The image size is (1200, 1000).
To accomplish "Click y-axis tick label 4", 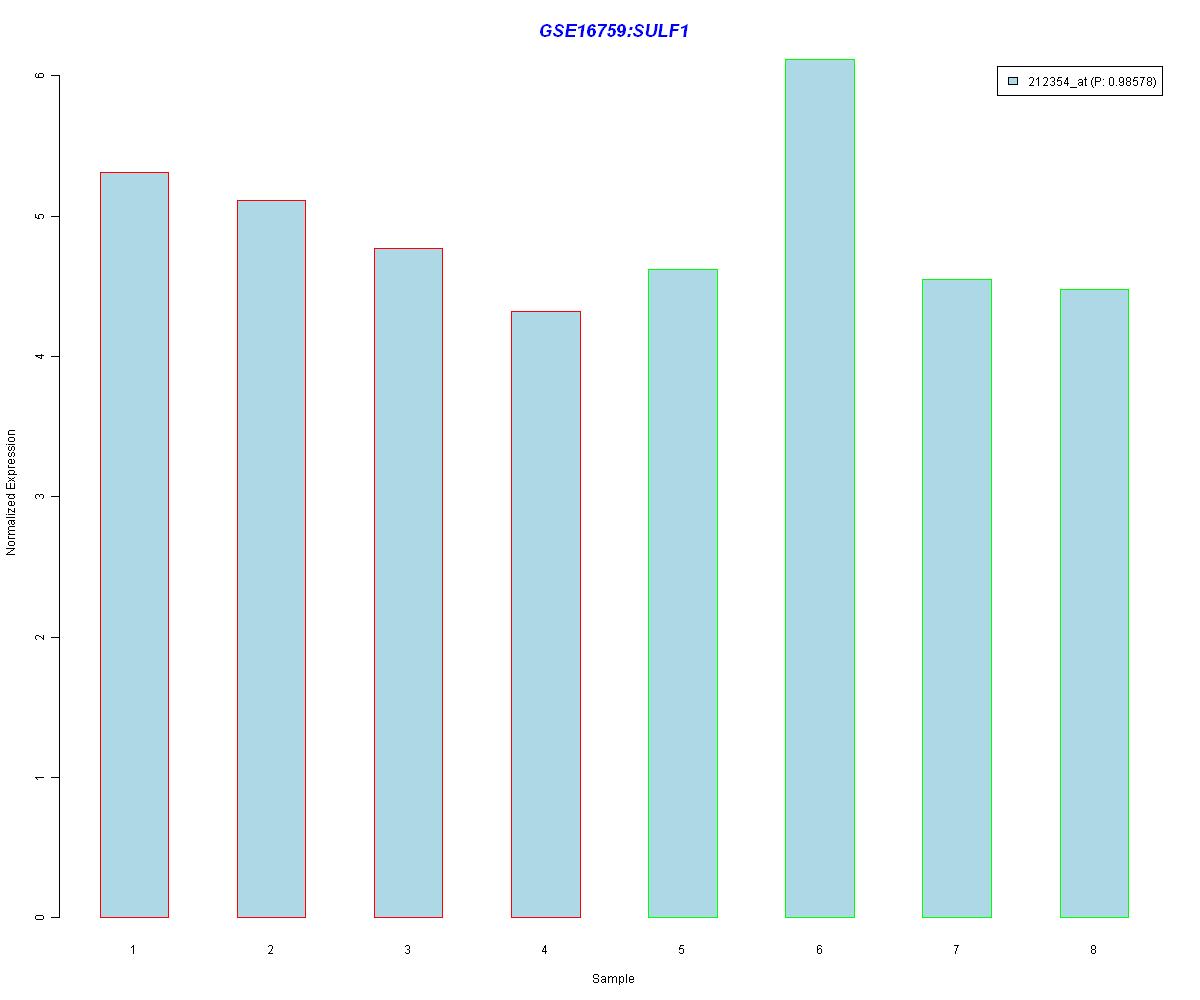I will pyautogui.click(x=39, y=356).
